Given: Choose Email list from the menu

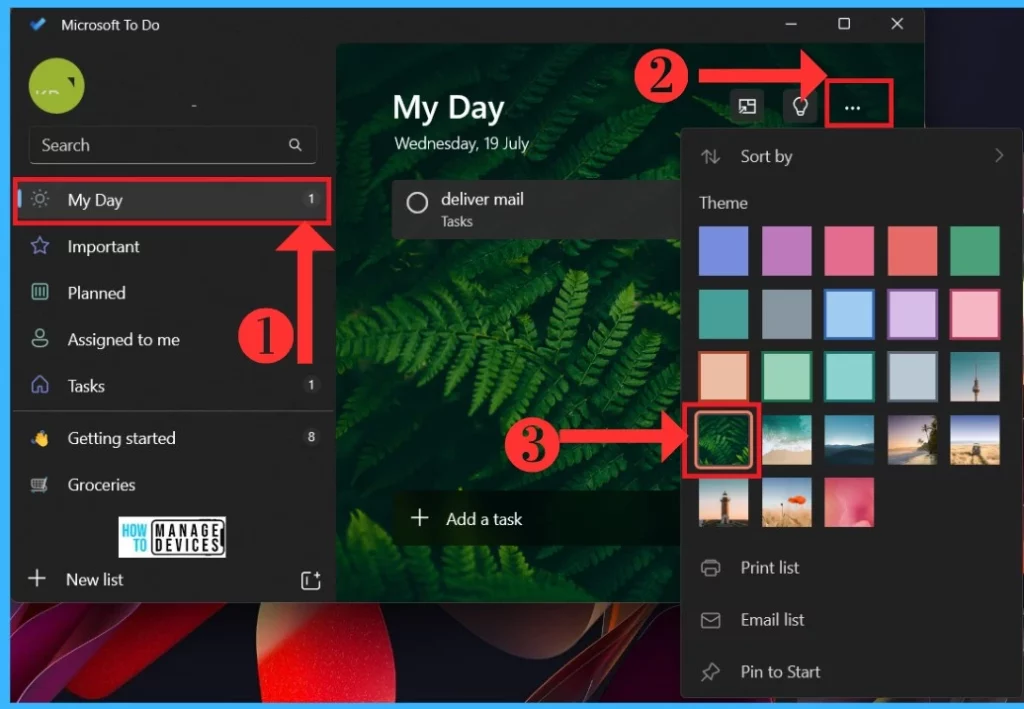Looking at the screenshot, I should [851, 620].
